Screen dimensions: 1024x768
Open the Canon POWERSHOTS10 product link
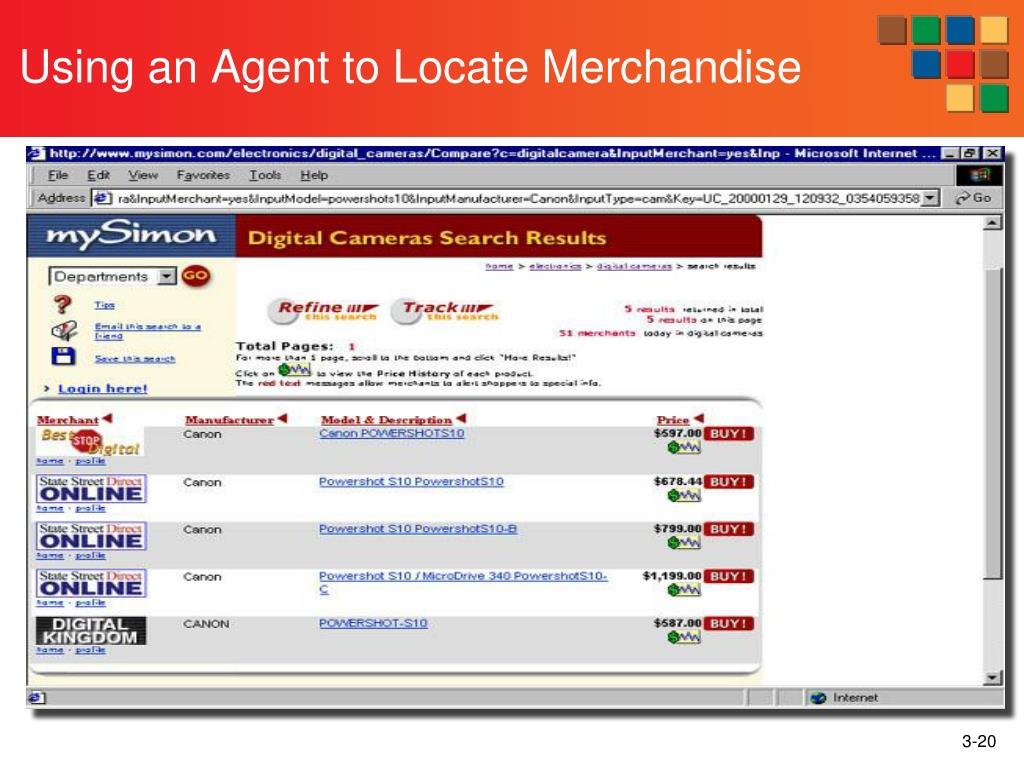click(392, 434)
